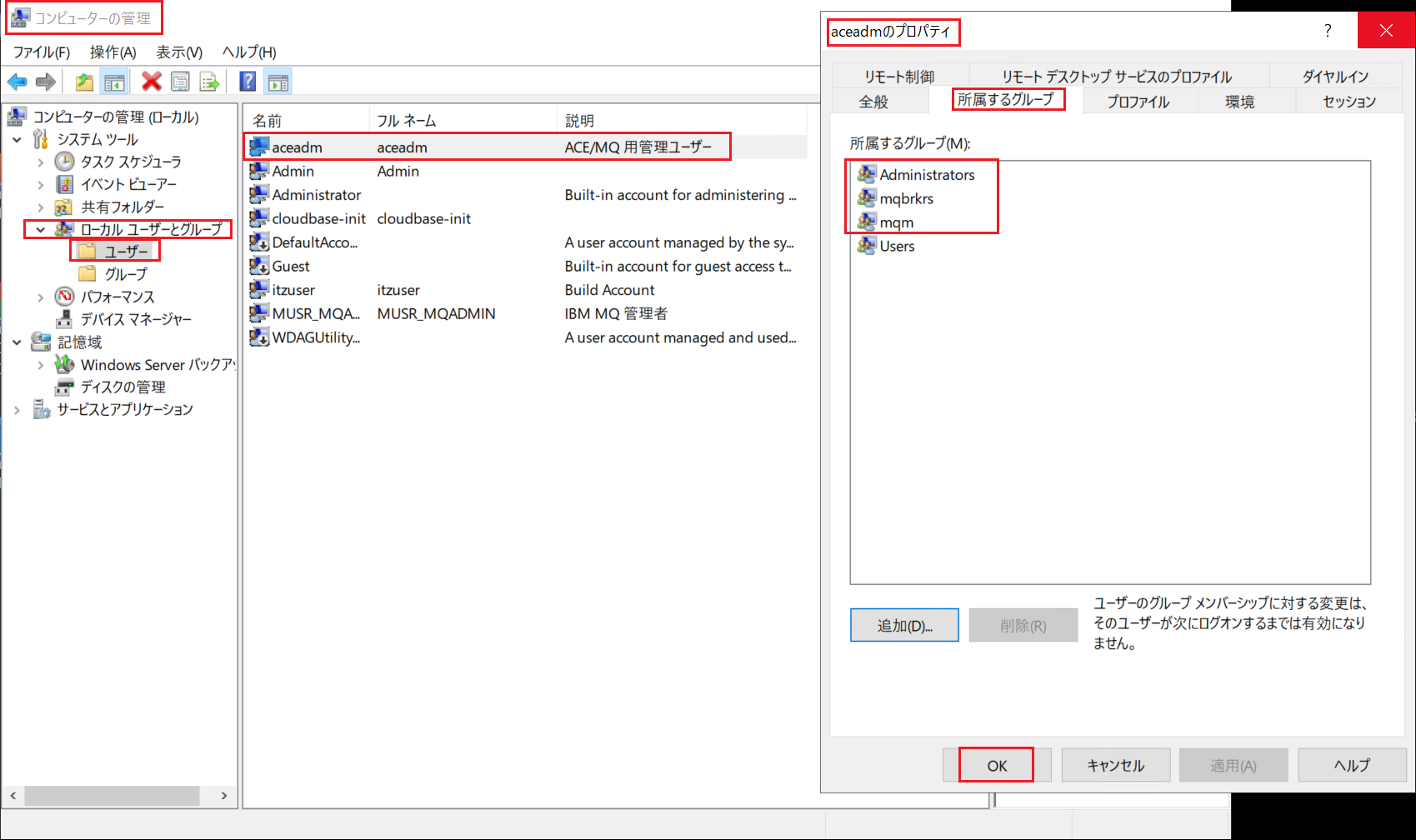This screenshot has height=840, width=1416.
Task: Sort the list by 説明 column header
Action: [682, 120]
